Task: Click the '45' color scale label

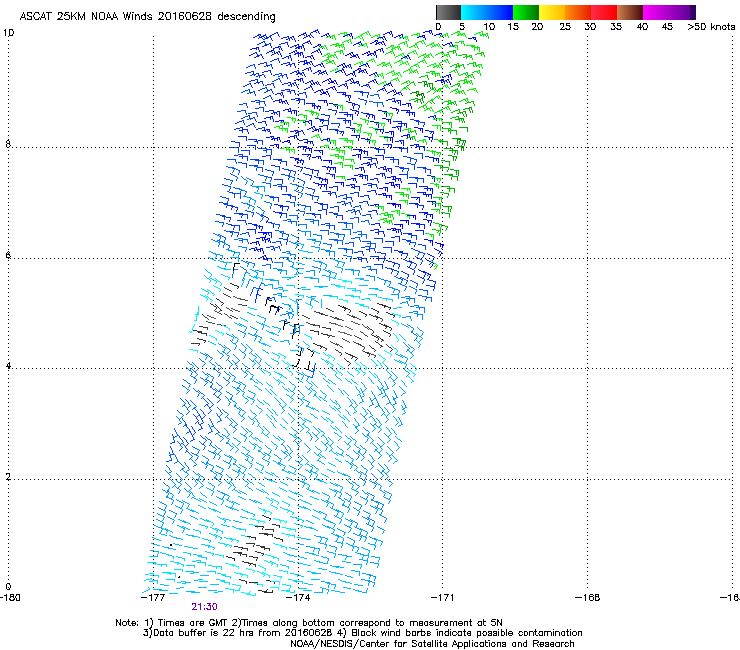Action: tap(667, 27)
